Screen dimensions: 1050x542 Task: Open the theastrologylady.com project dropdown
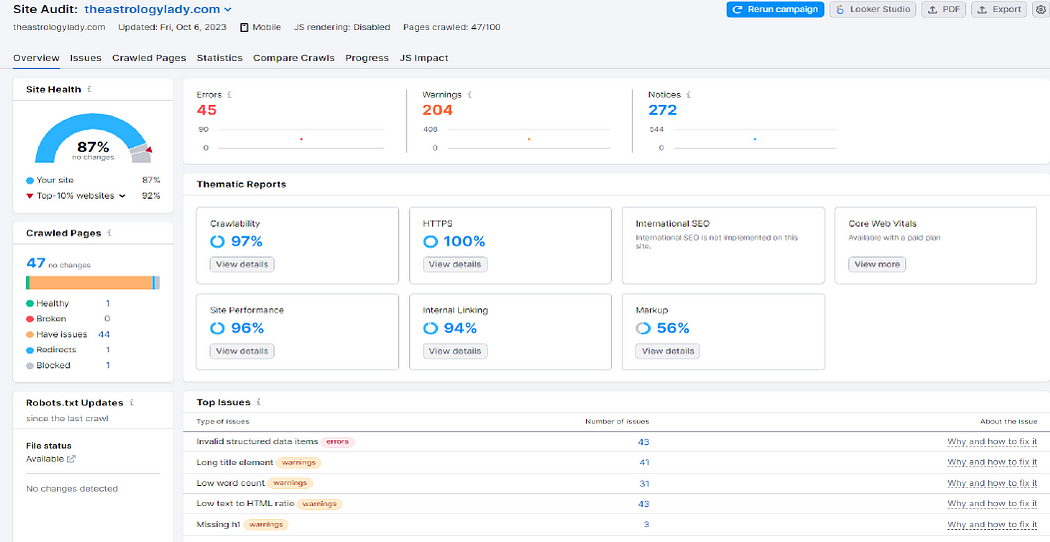157,9
